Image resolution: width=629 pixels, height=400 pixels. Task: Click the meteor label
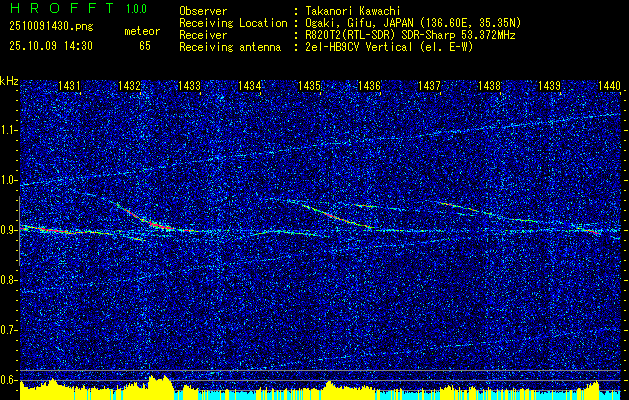(x=142, y=31)
